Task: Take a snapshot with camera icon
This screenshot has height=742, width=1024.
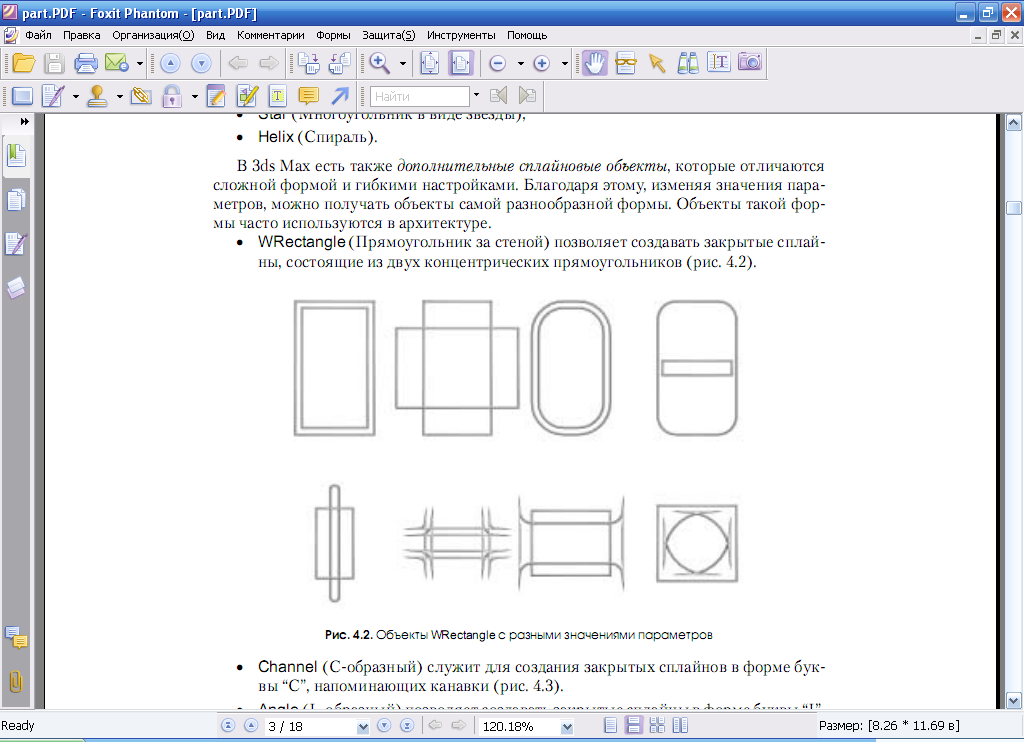Action: [x=750, y=62]
